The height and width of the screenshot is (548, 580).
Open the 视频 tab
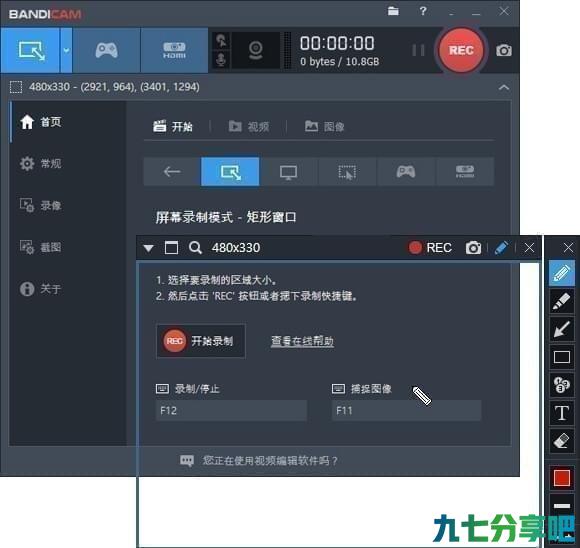[x=249, y=127]
